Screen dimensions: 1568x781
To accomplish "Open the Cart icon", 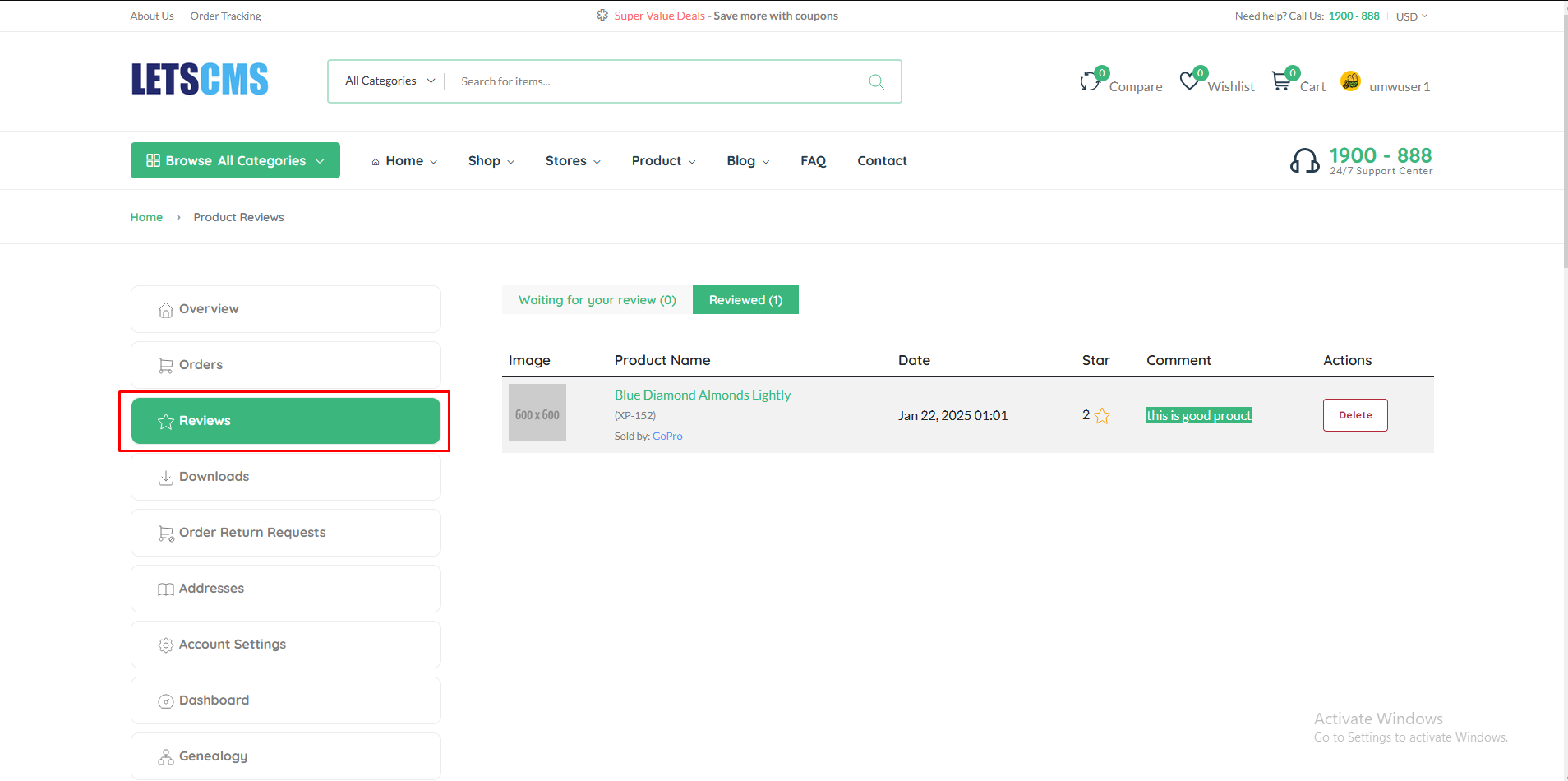I will click(x=1282, y=80).
